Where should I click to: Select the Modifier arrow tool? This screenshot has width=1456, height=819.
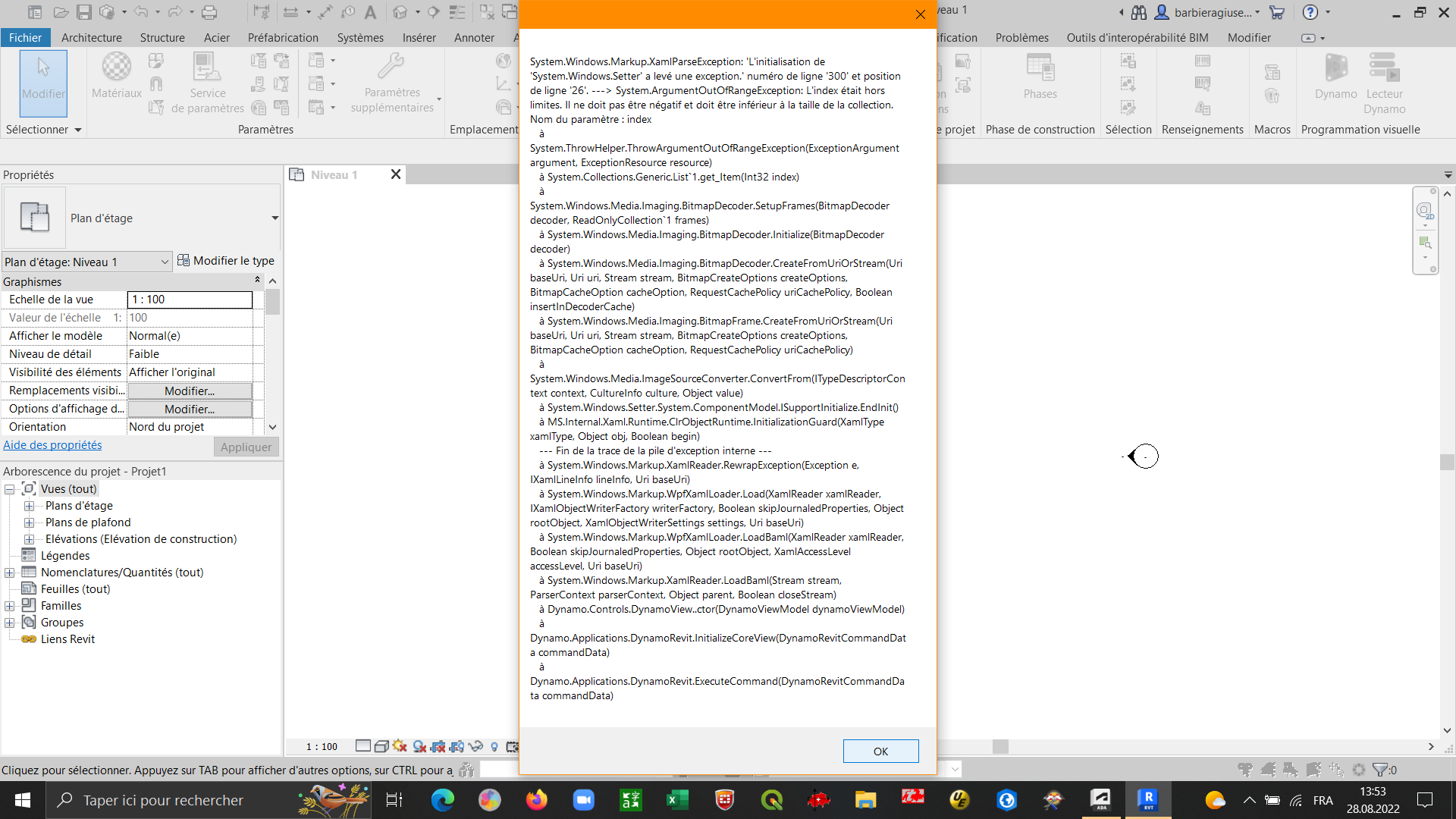coord(43,83)
